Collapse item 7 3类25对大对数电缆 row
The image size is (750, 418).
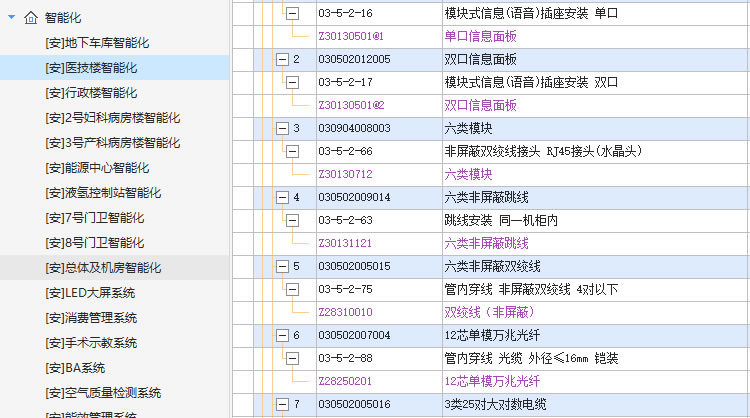click(x=282, y=404)
